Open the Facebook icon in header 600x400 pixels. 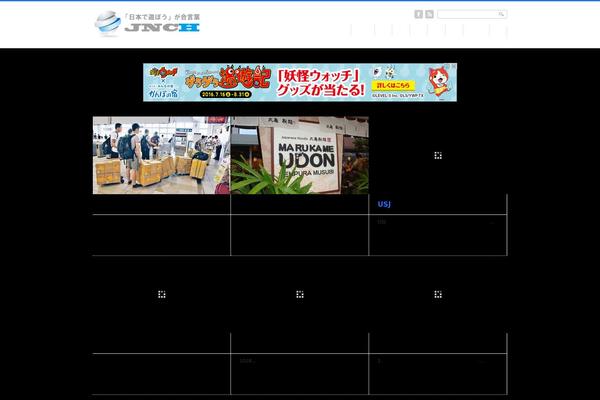pos(419,14)
